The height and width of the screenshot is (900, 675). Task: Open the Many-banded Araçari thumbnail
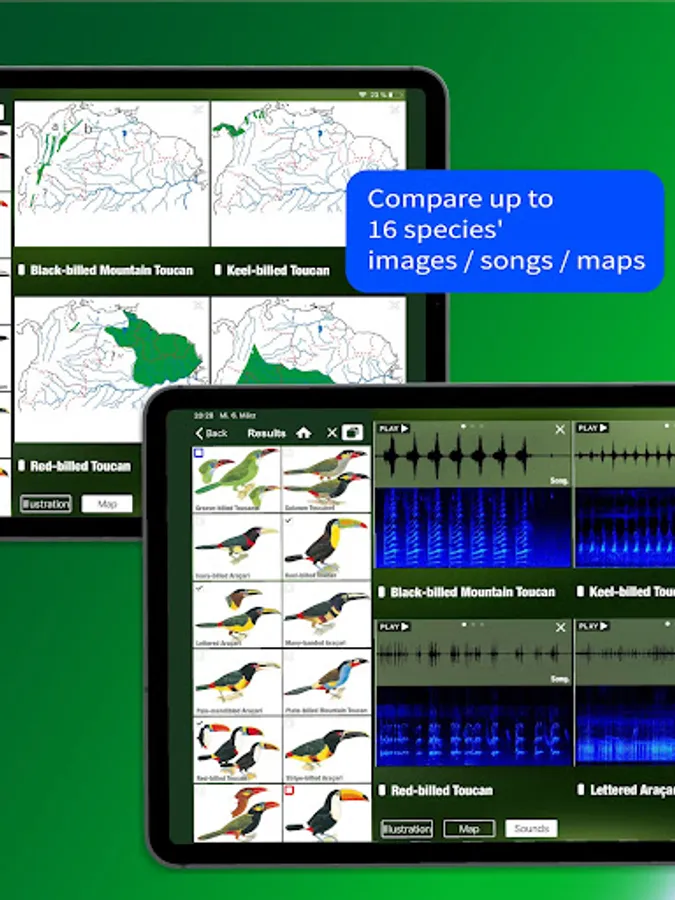(x=327, y=615)
